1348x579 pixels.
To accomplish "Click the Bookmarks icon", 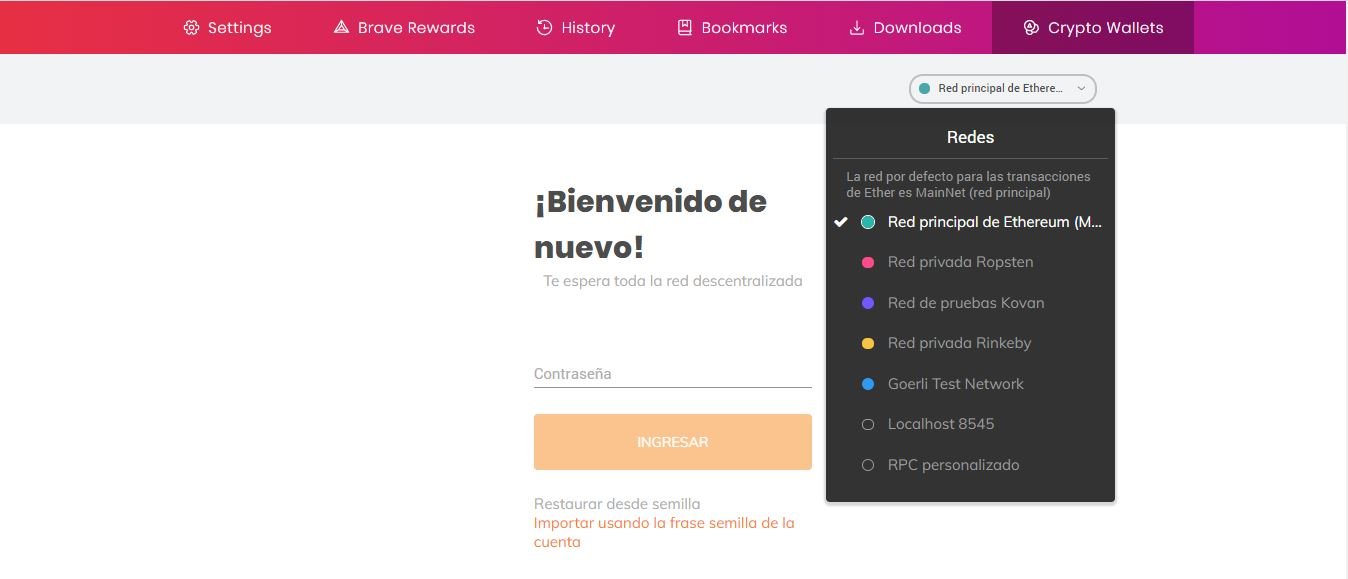I will [x=684, y=27].
